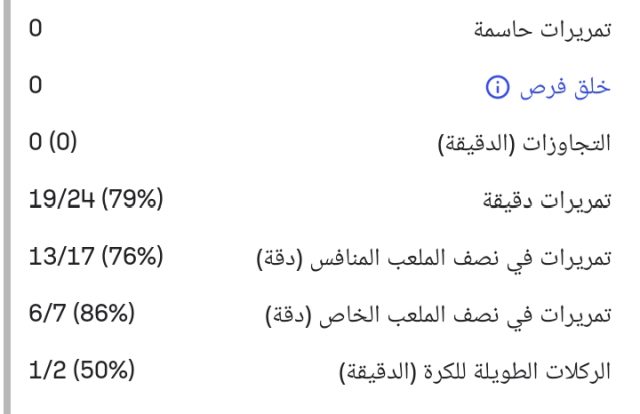Click the 0 value for خلق فرص

pos(35,87)
